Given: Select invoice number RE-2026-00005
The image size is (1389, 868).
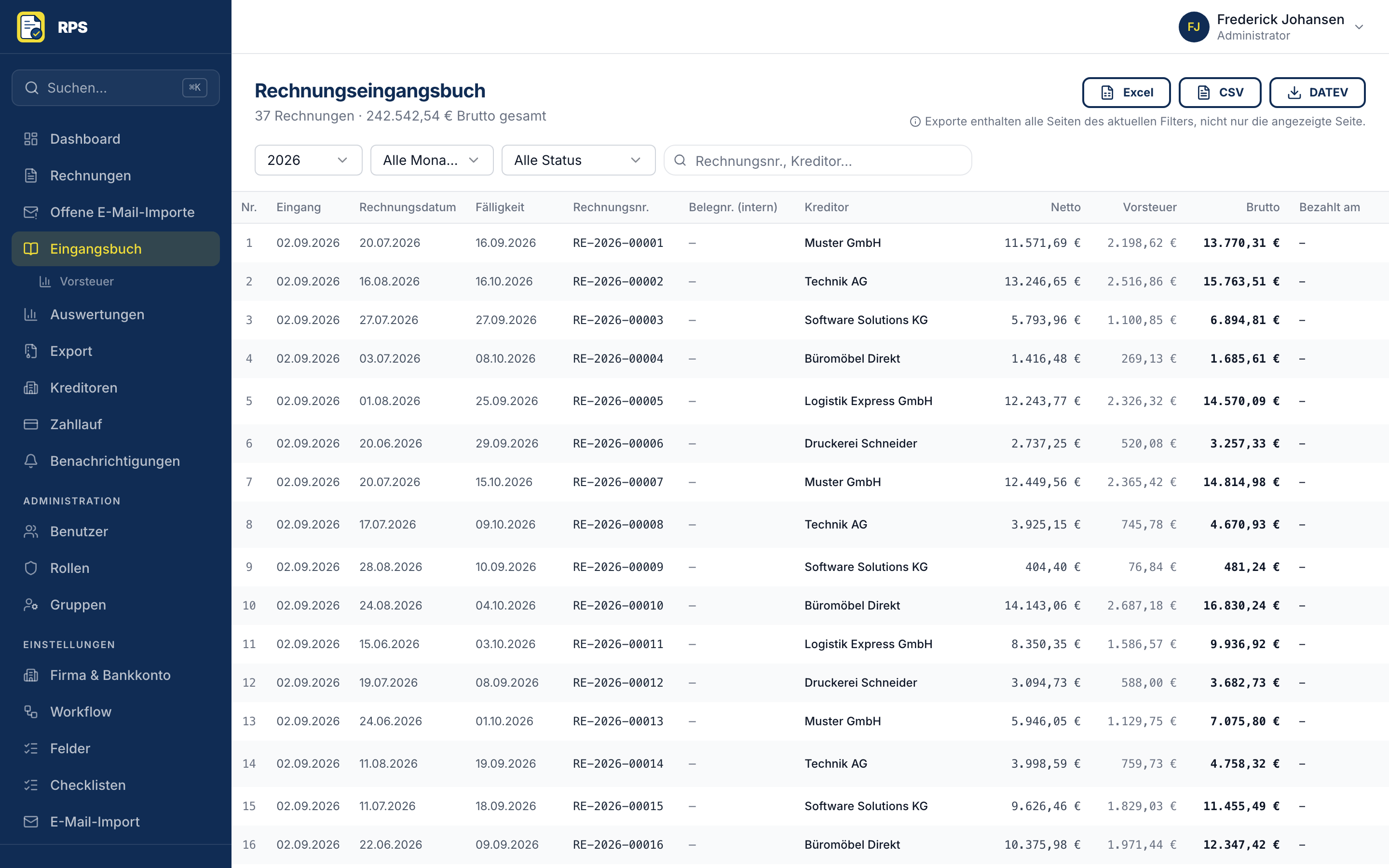Looking at the screenshot, I should pos(618,401).
